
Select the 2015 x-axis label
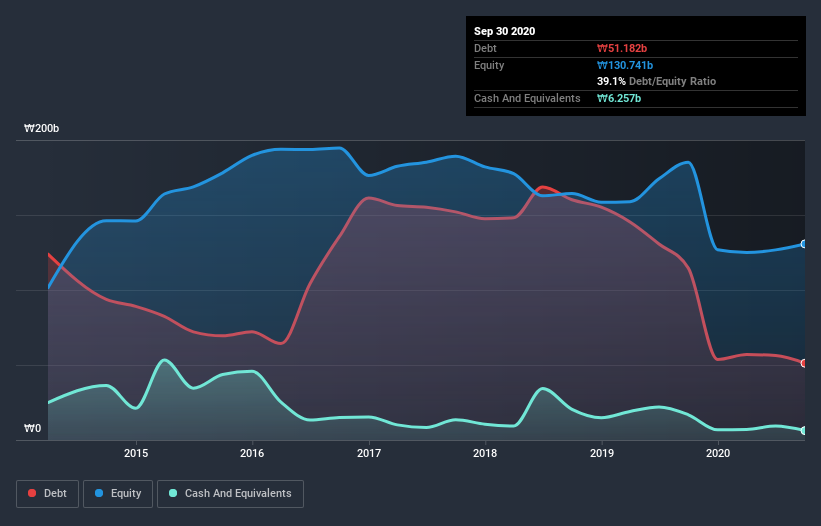point(136,453)
